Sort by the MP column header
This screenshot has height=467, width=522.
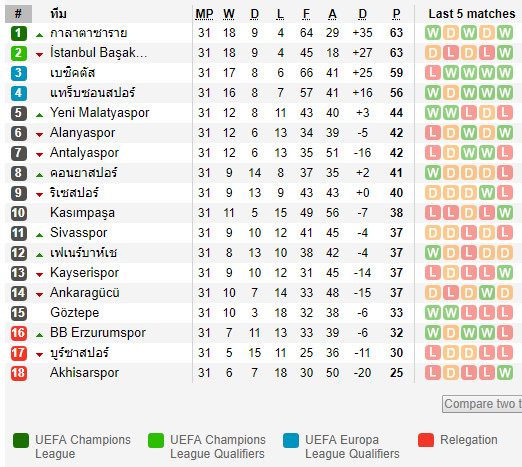click(204, 14)
